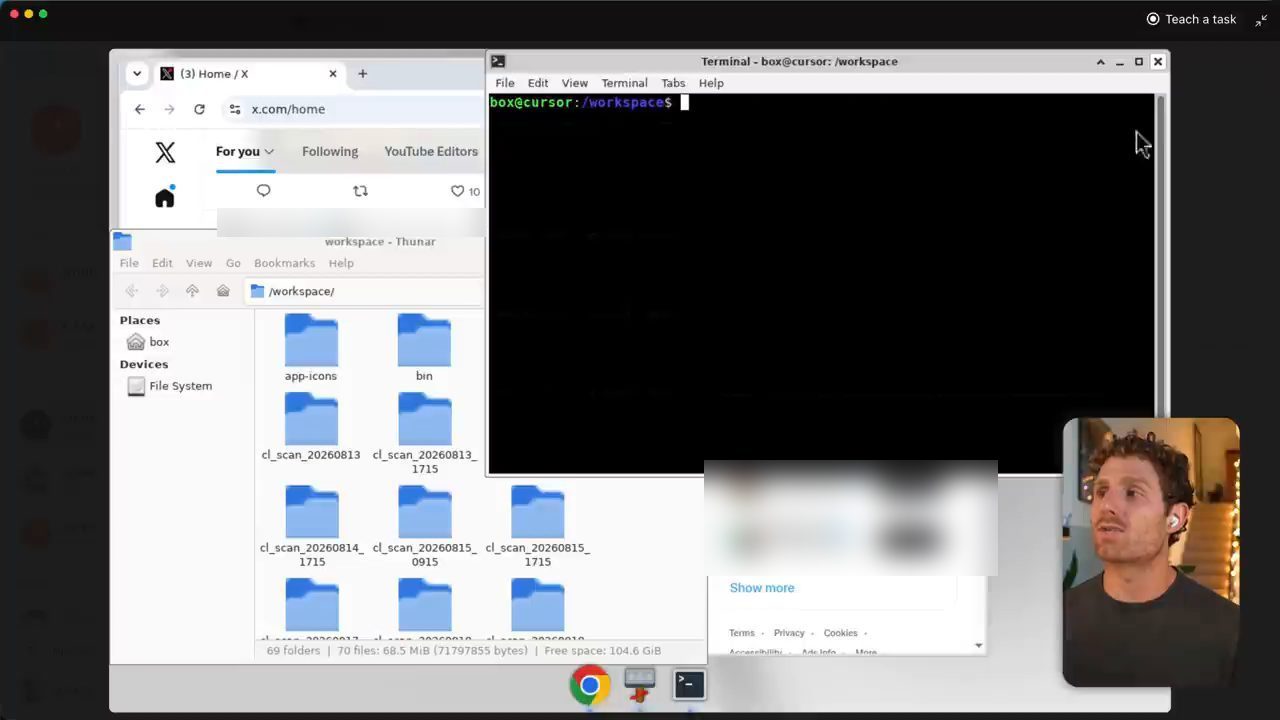Viewport: 1280px width, 720px height.
Task: Click Show more link in X sidebar
Action: [x=762, y=588]
